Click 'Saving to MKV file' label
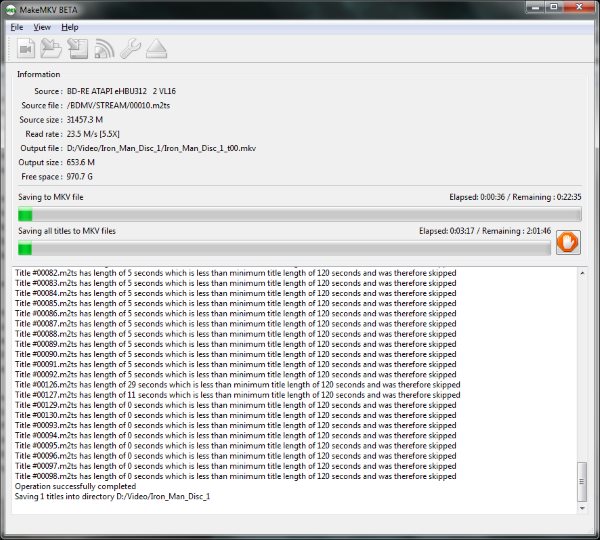Screen dimensions: 600x540 point(51,197)
